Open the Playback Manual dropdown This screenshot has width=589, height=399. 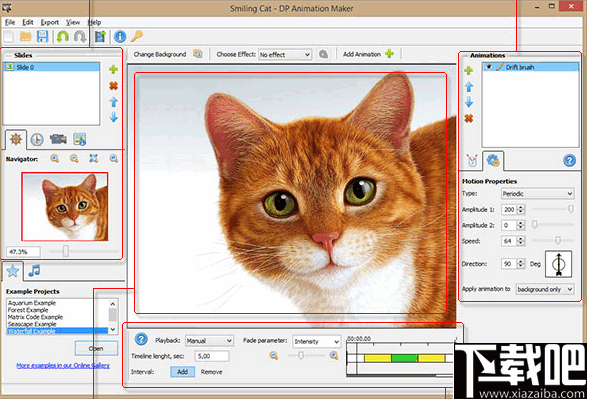coord(209,341)
